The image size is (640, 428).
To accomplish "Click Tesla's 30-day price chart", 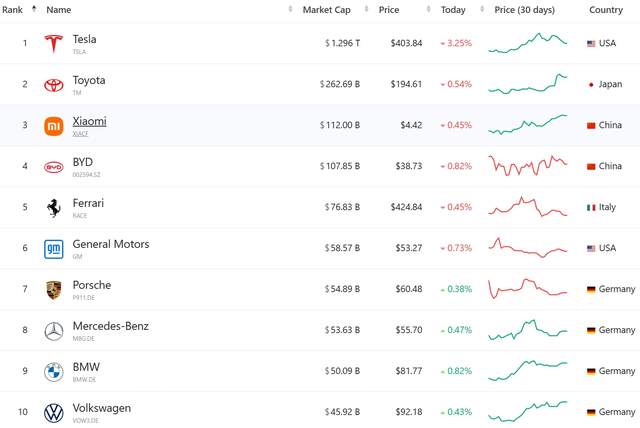I will point(528,43).
